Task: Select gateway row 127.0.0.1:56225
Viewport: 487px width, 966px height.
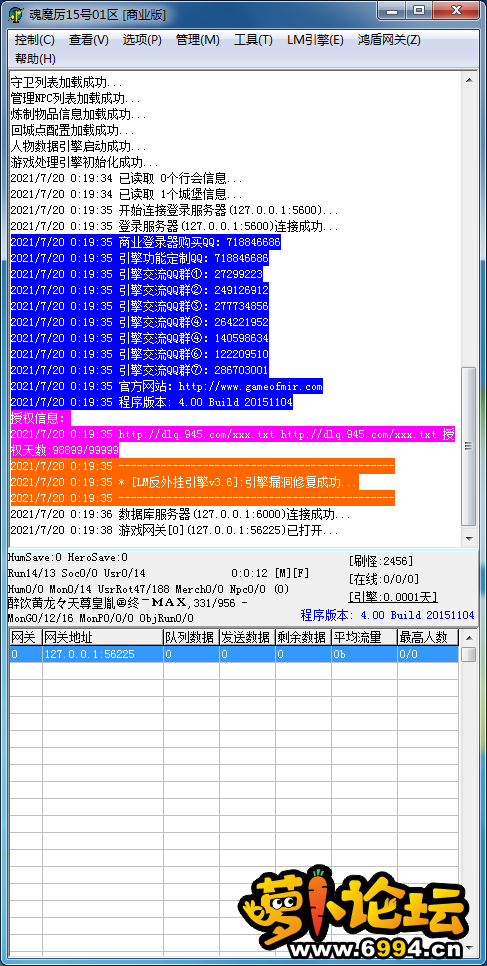Action: 234,654
